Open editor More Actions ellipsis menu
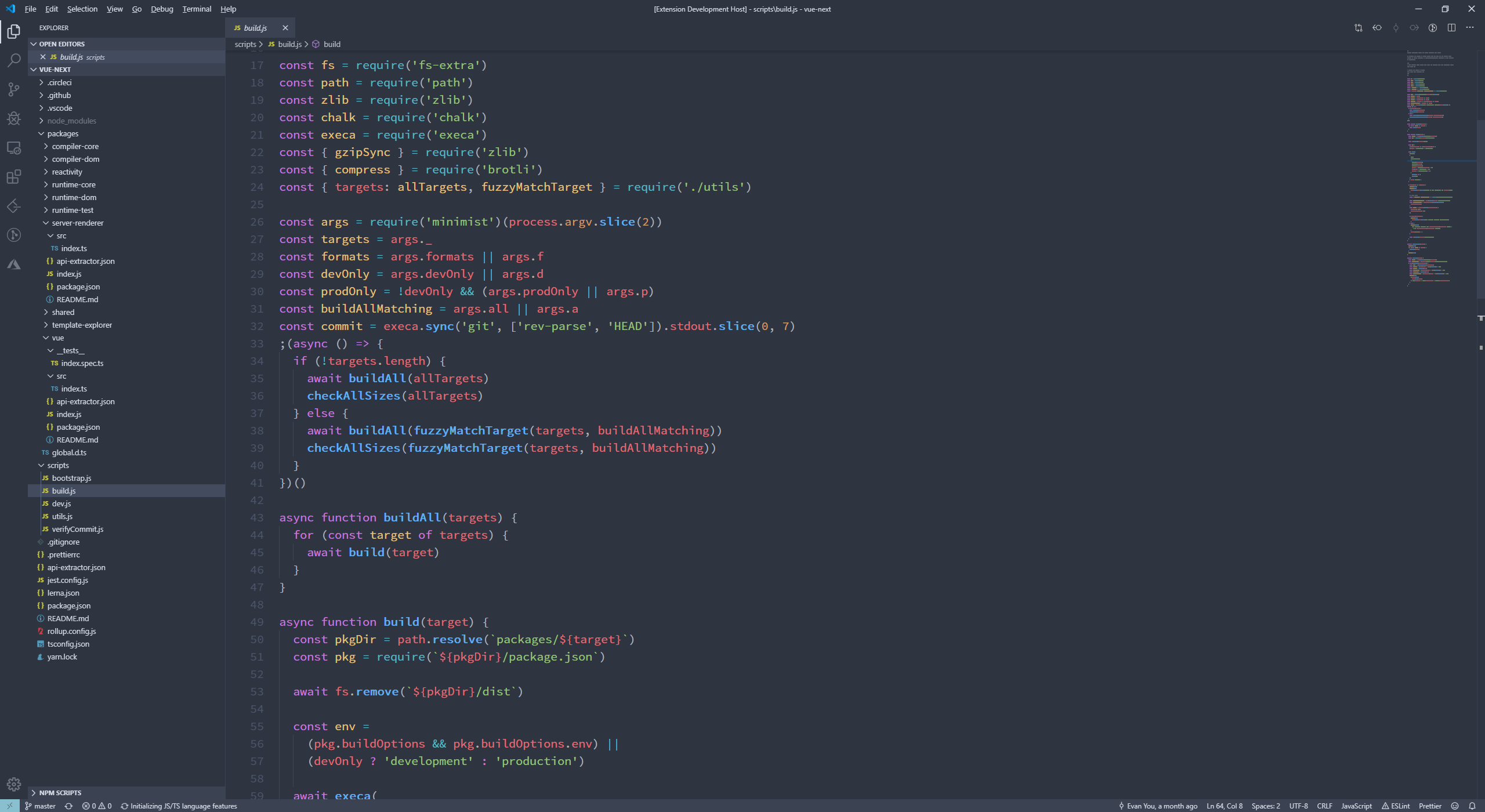1485x812 pixels. [1470, 28]
